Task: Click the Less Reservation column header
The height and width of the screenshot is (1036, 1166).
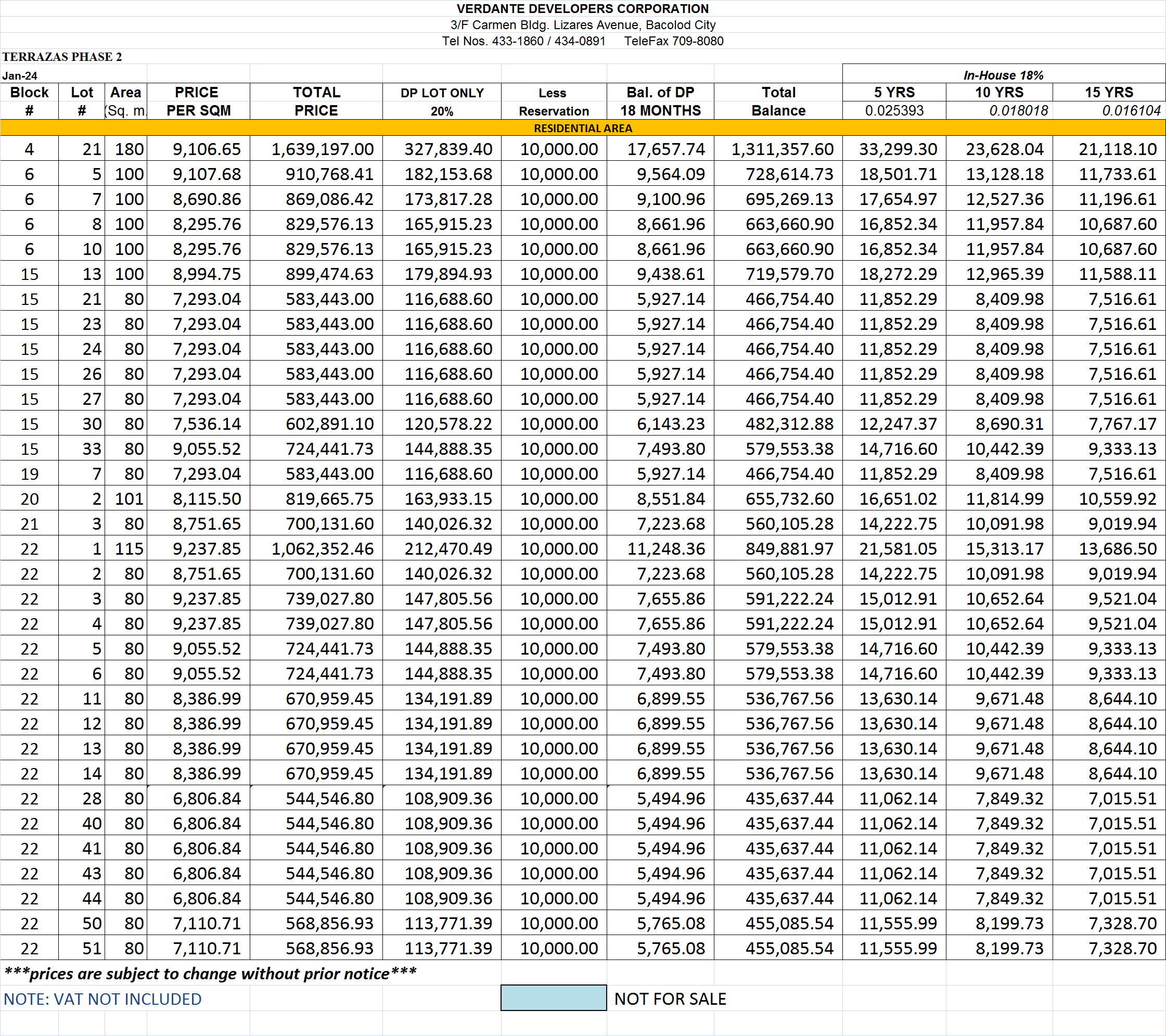Action: (x=553, y=101)
